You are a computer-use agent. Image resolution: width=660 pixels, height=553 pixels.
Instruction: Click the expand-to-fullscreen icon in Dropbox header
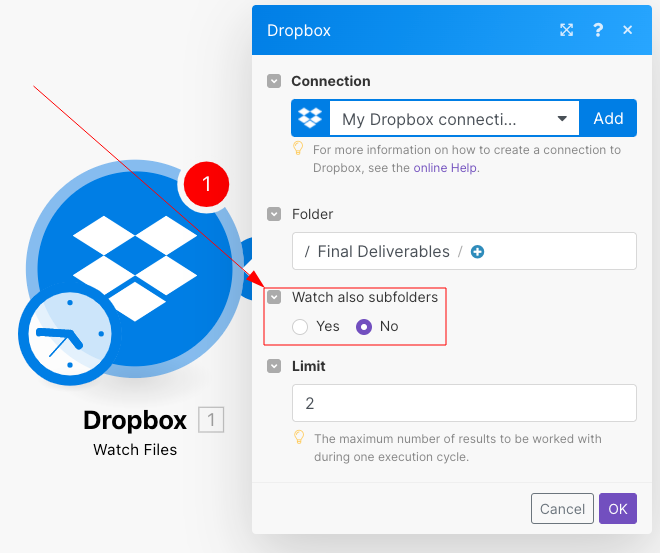(566, 30)
